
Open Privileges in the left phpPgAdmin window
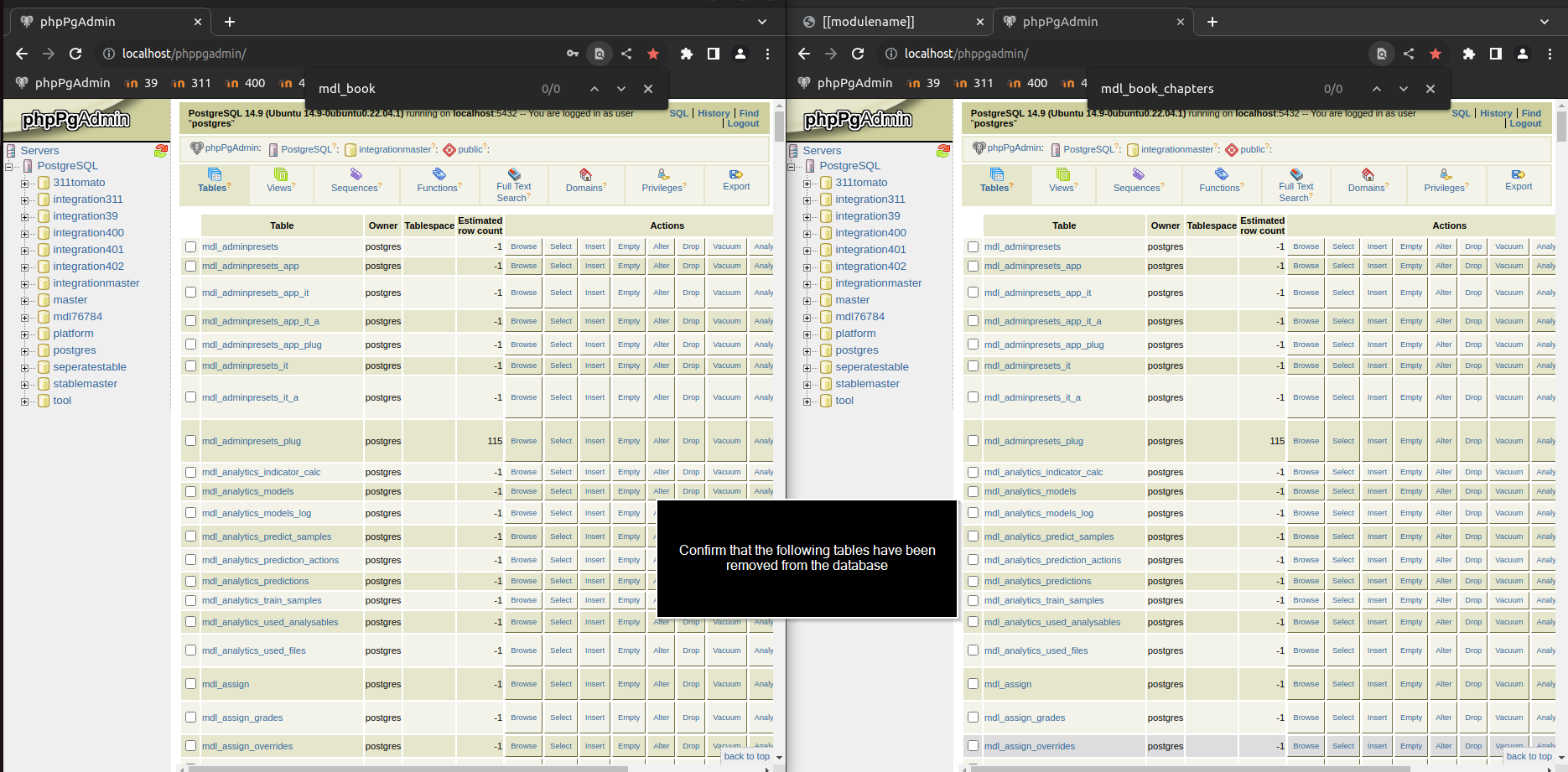point(663,180)
